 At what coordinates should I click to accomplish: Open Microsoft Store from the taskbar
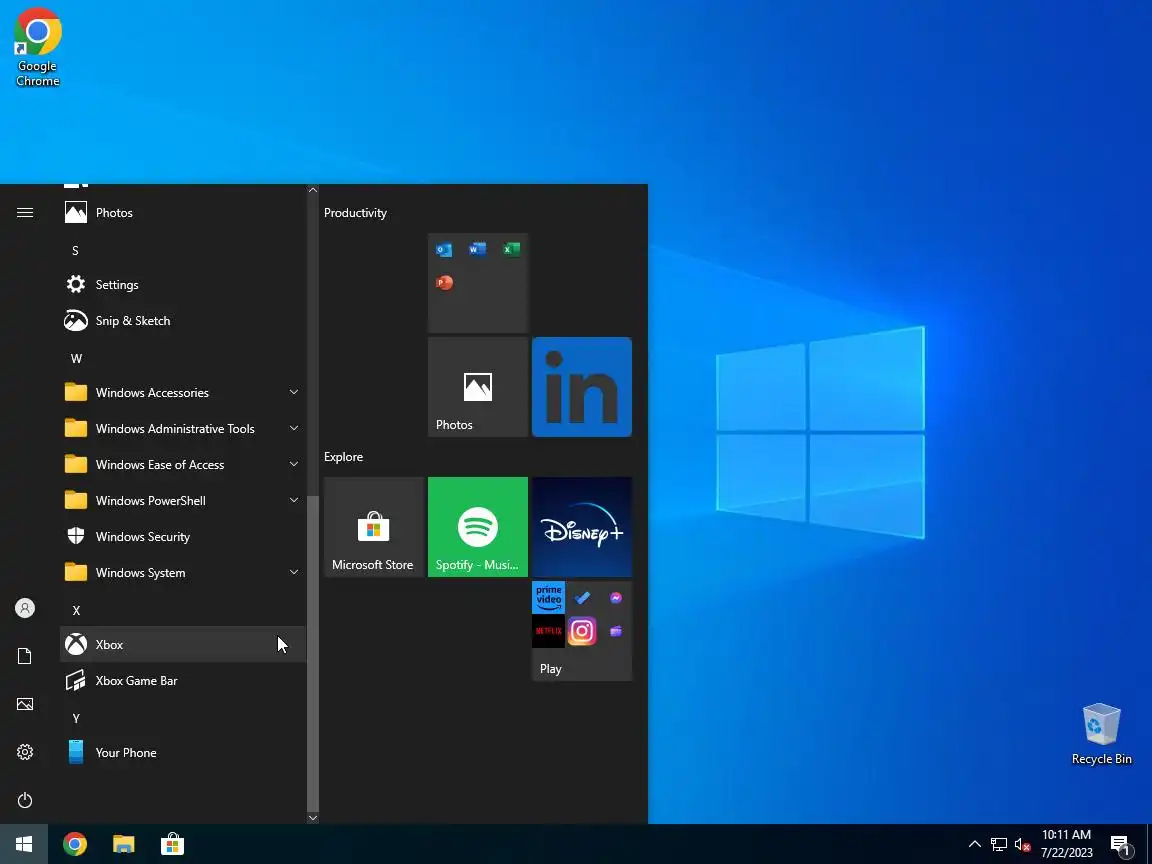click(x=172, y=844)
